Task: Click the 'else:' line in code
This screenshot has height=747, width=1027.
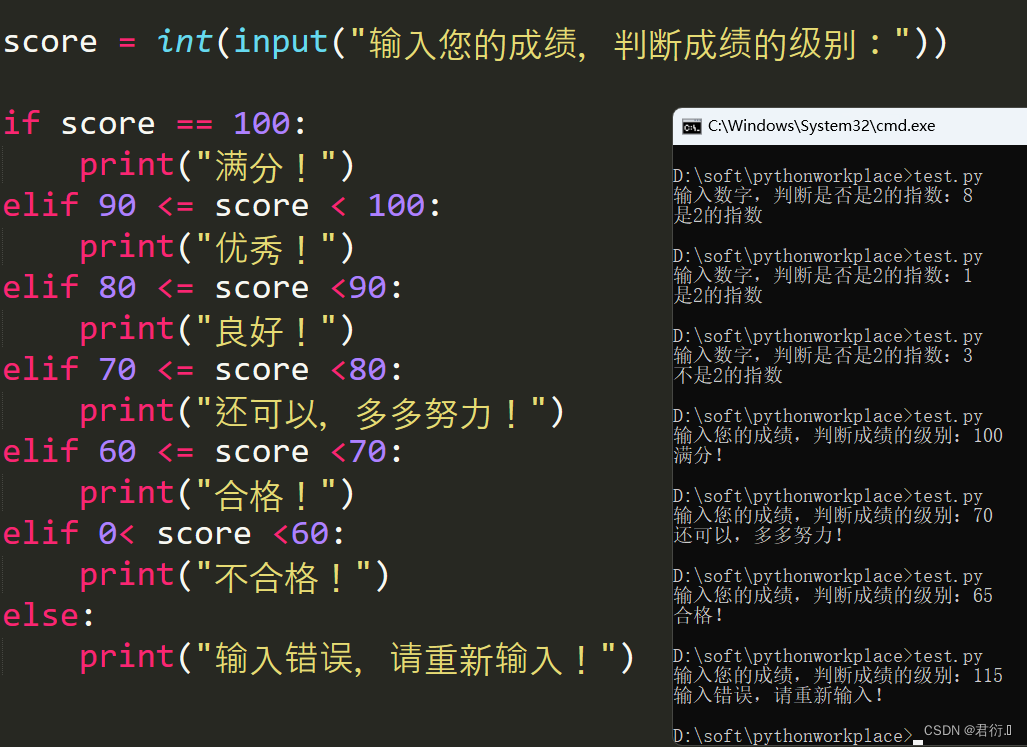Action: tap(49, 615)
